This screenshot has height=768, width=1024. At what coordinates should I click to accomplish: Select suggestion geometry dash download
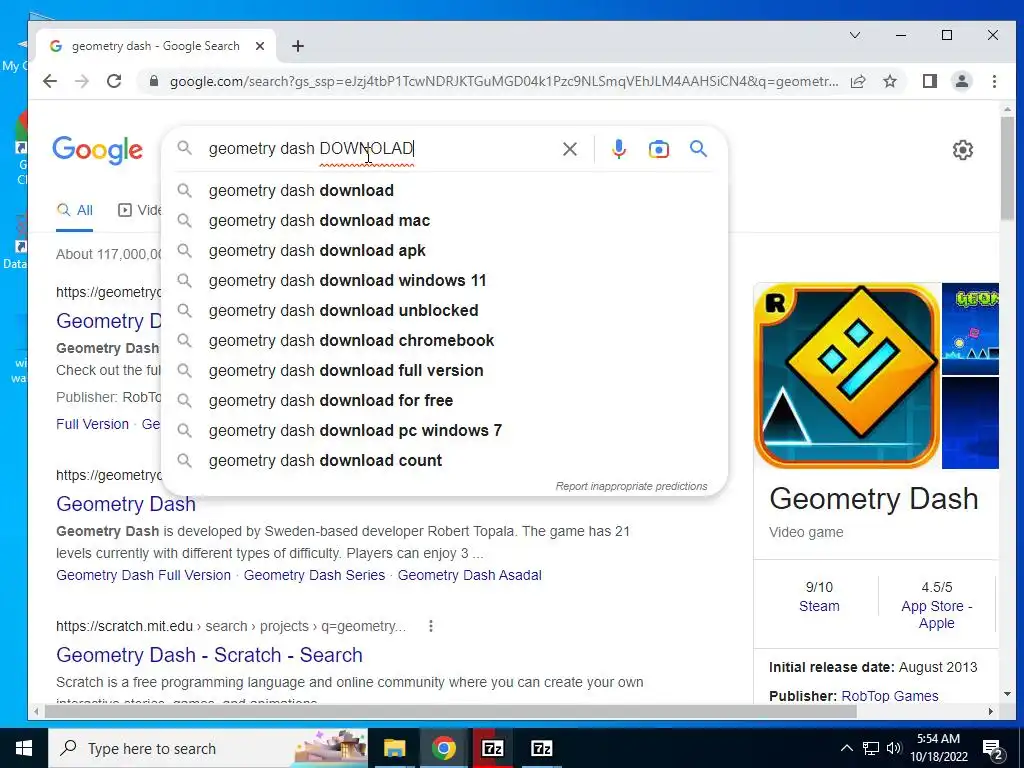(x=444, y=191)
